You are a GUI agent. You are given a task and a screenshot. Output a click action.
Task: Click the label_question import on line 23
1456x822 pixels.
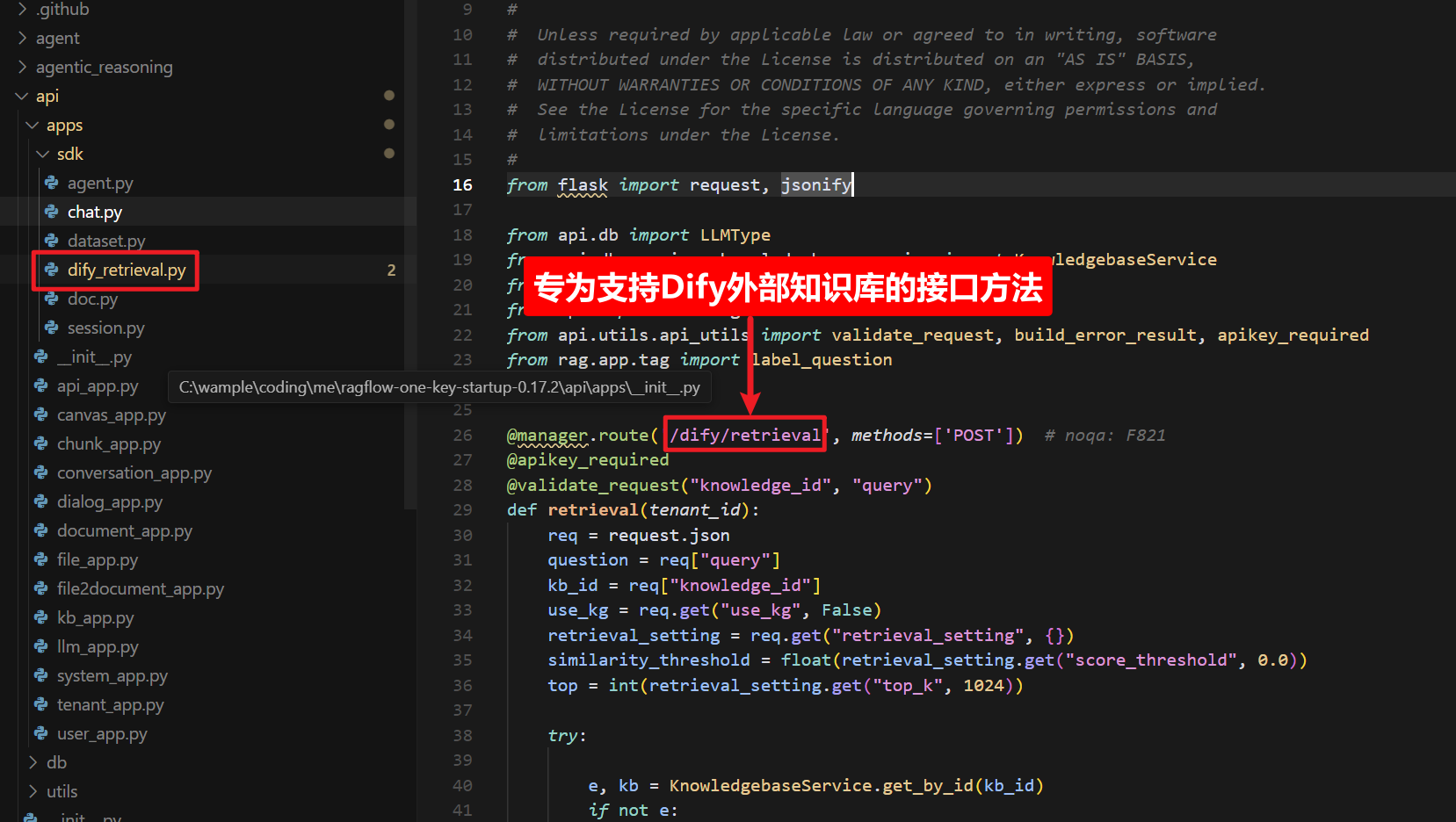tap(822, 359)
